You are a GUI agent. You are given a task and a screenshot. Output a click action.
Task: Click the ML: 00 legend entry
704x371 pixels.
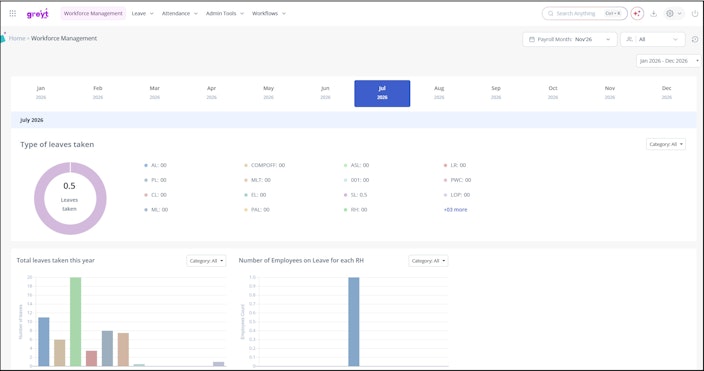[x=156, y=210]
